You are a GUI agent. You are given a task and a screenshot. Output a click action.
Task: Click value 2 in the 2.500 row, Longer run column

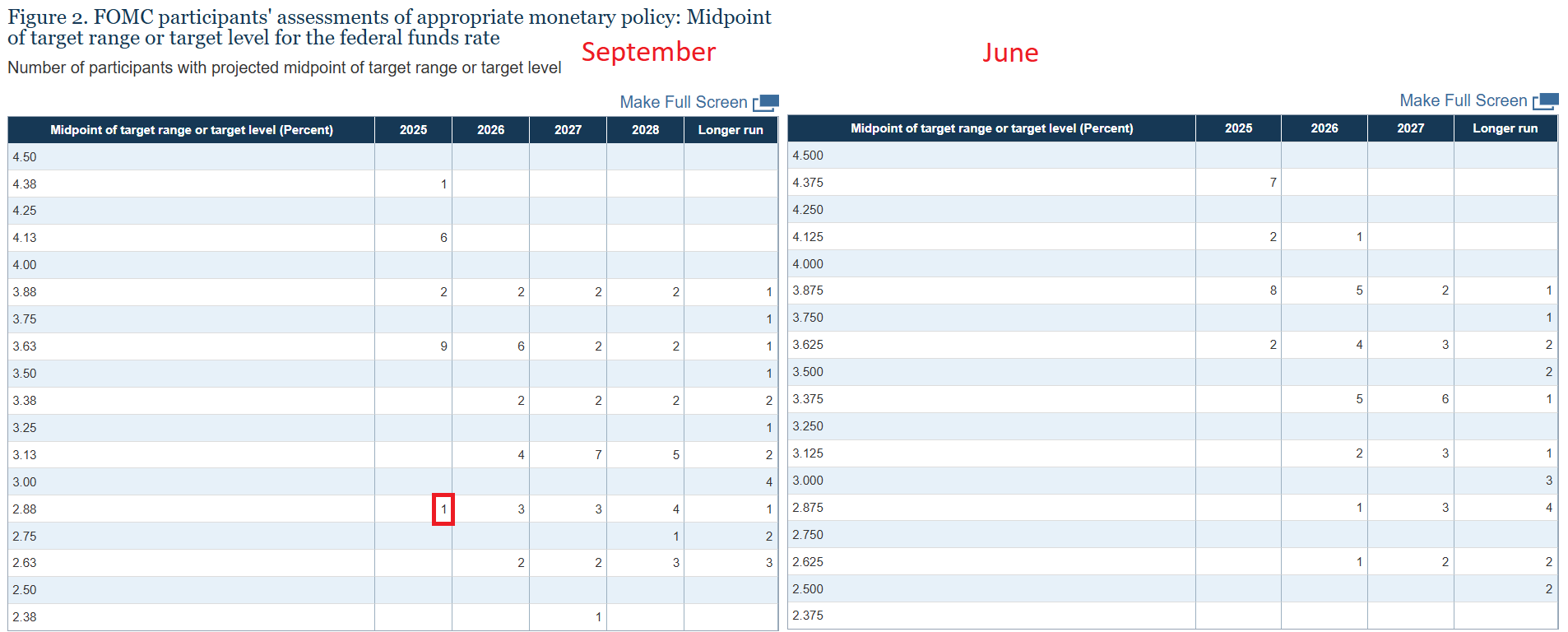coord(1549,589)
